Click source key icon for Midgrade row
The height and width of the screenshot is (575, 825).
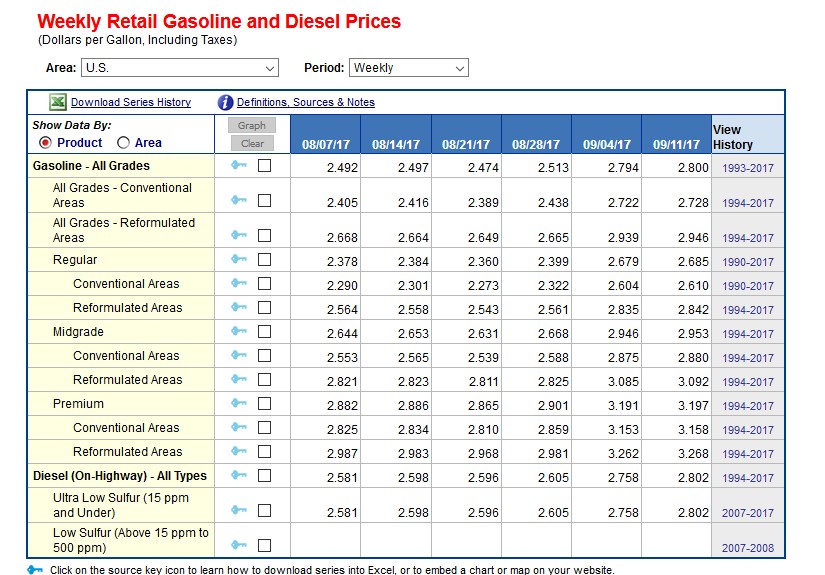[238, 332]
